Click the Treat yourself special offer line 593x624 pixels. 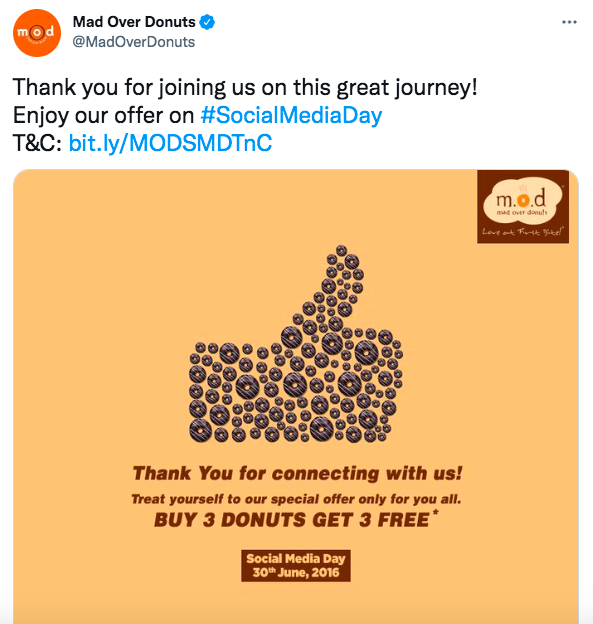296,499
